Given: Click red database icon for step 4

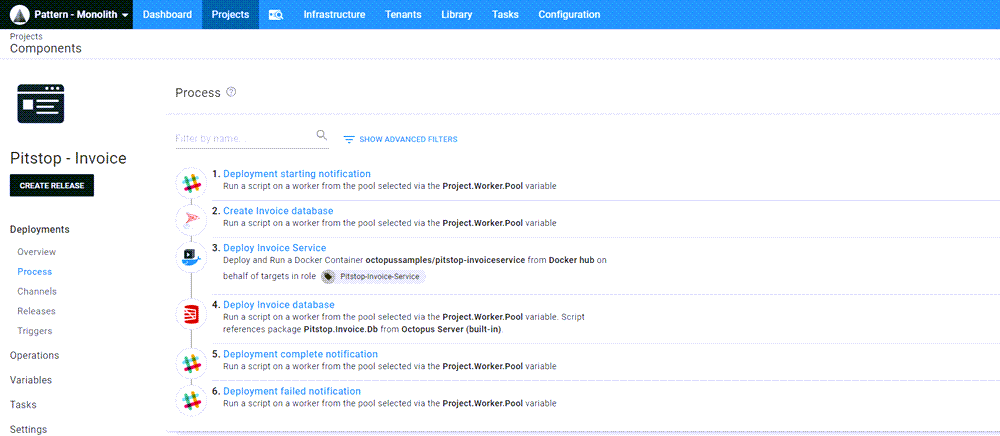Looking at the screenshot, I should point(190,315).
